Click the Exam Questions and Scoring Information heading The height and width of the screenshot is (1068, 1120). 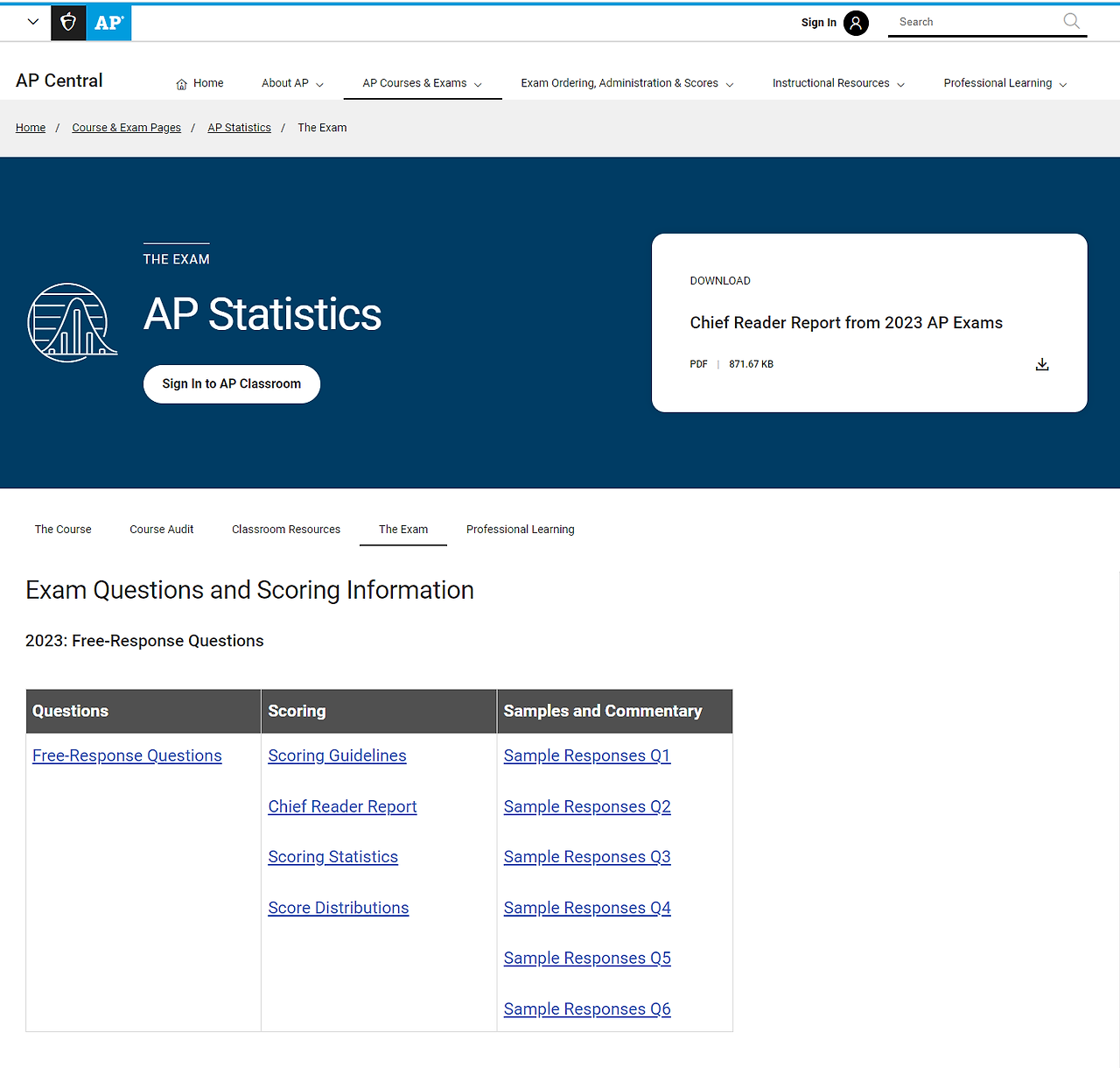[x=249, y=590]
